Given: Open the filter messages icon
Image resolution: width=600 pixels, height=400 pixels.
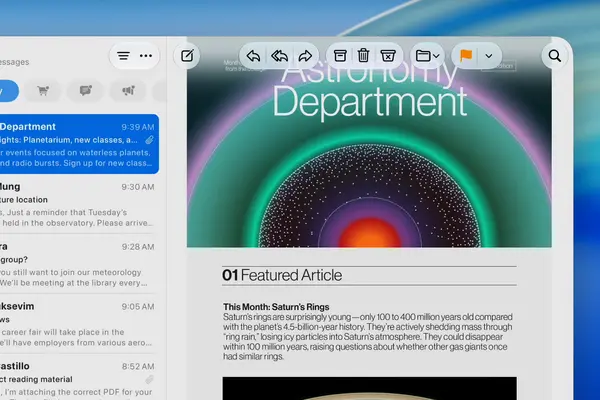Looking at the screenshot, I should [x=123, y=56].
